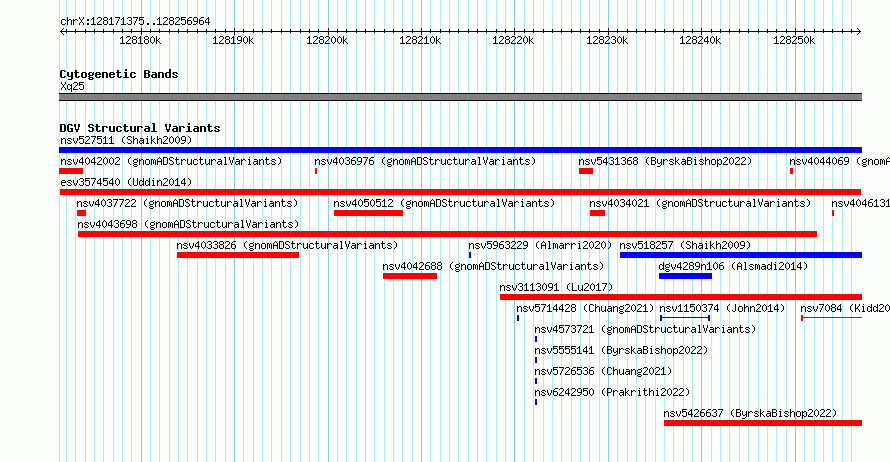Click the nsv4043698 variant label

click(x=188, y=224)
